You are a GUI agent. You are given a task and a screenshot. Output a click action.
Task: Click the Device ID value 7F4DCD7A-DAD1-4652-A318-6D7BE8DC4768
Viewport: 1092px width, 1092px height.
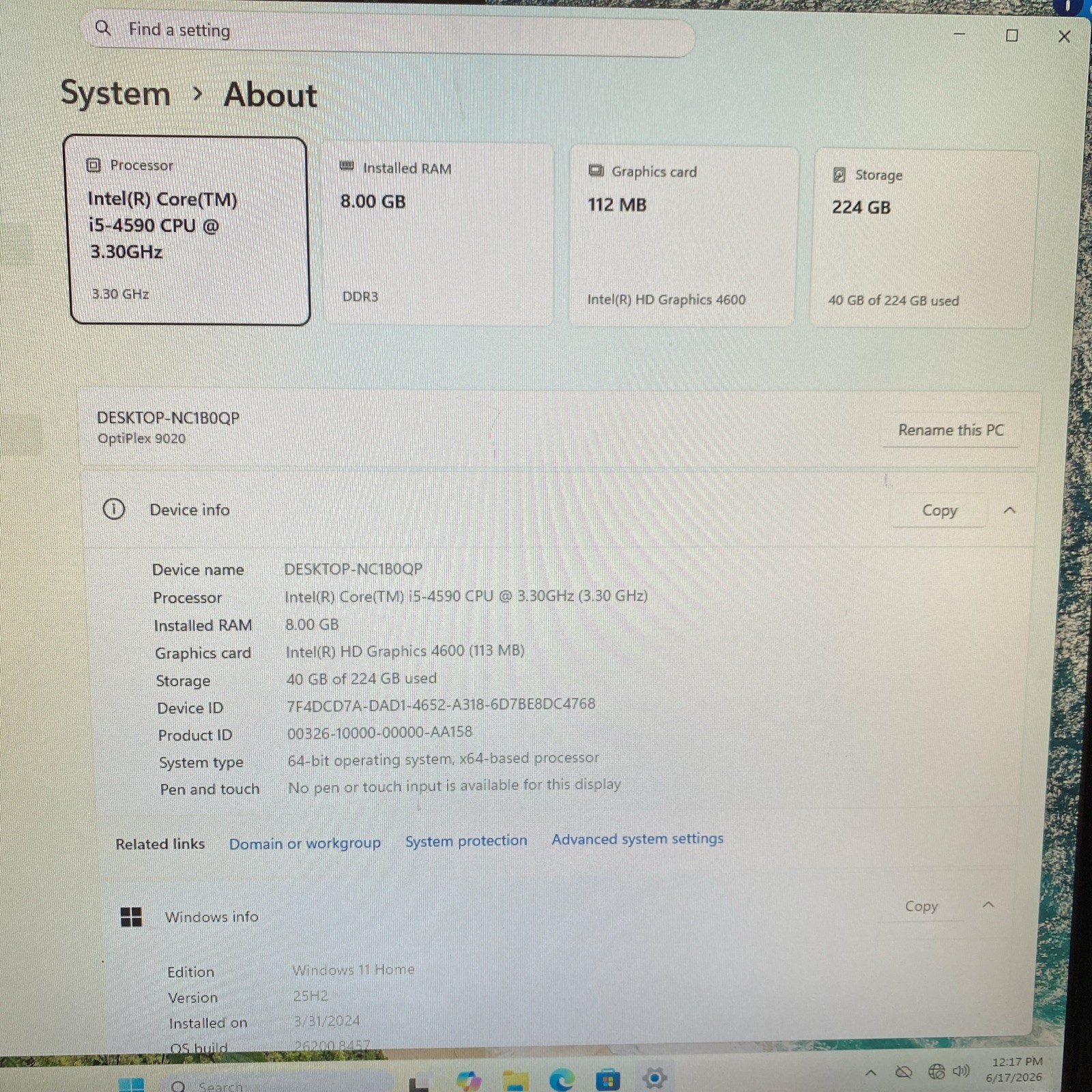[441, 704]
